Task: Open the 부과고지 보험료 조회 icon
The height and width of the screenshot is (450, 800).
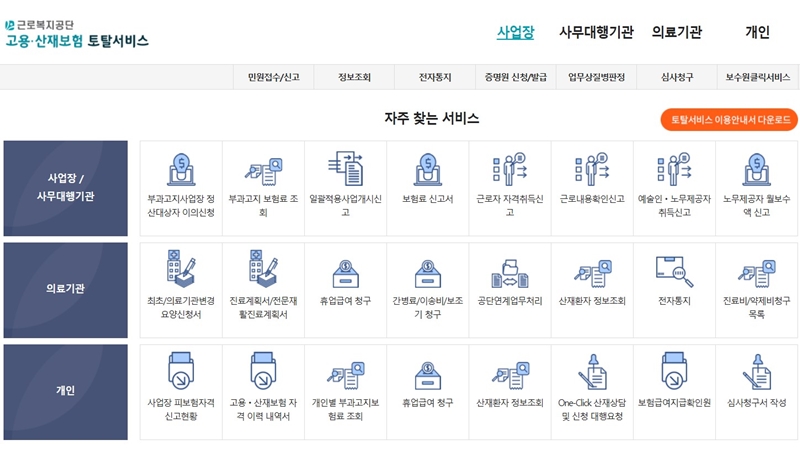Action: pyautogui.click(x=263, y=171)
